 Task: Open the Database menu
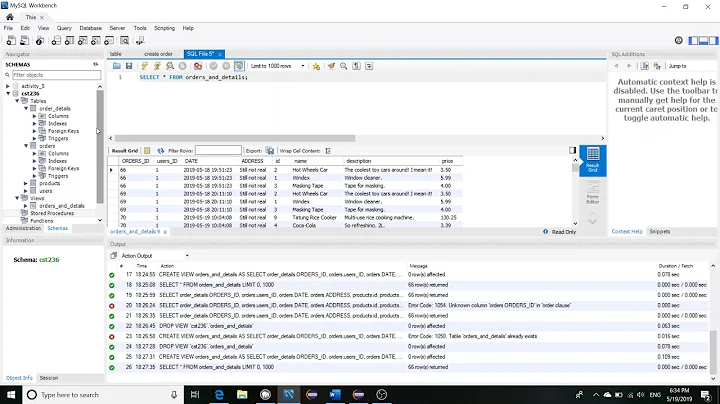coord(90,28)
